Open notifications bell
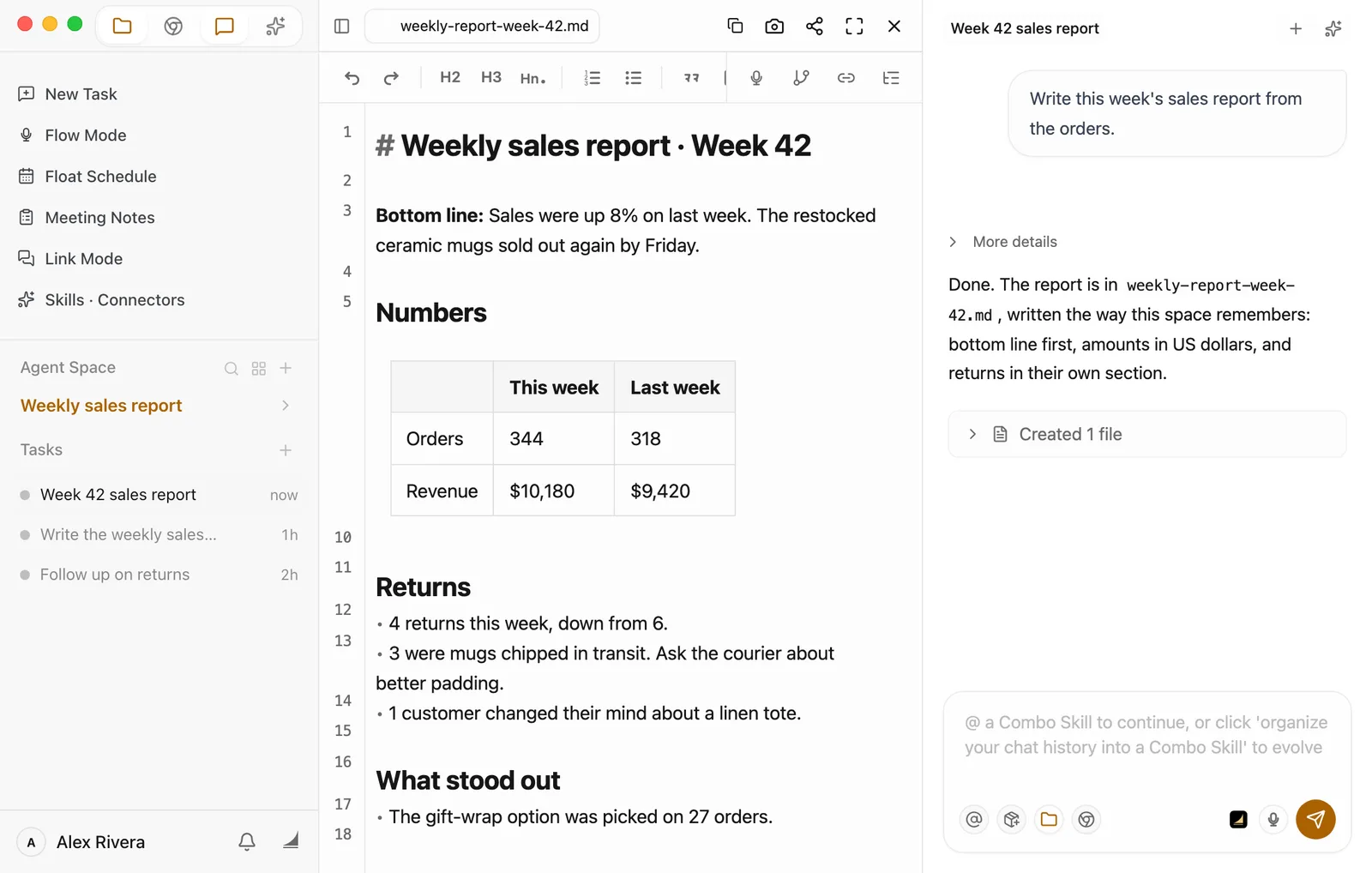1372x873 pixels. click(x=247, y=841)
